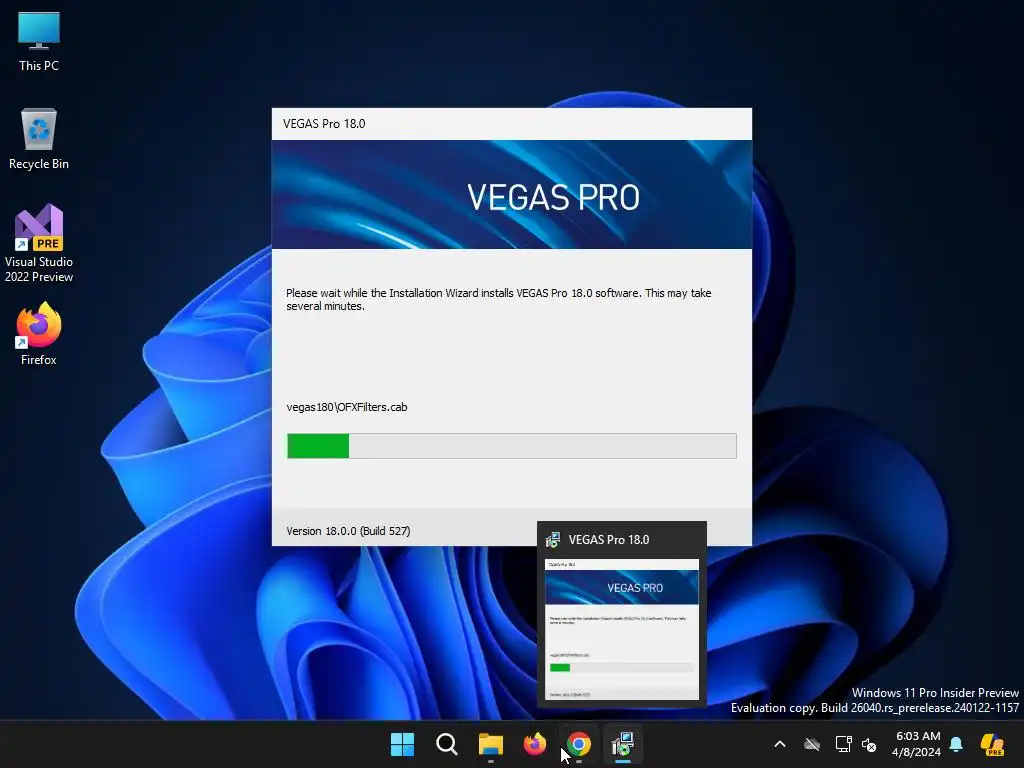Switch to Google Chrome on taskbar
This screenshot has width=1024, height=768.
pos(579,744)
